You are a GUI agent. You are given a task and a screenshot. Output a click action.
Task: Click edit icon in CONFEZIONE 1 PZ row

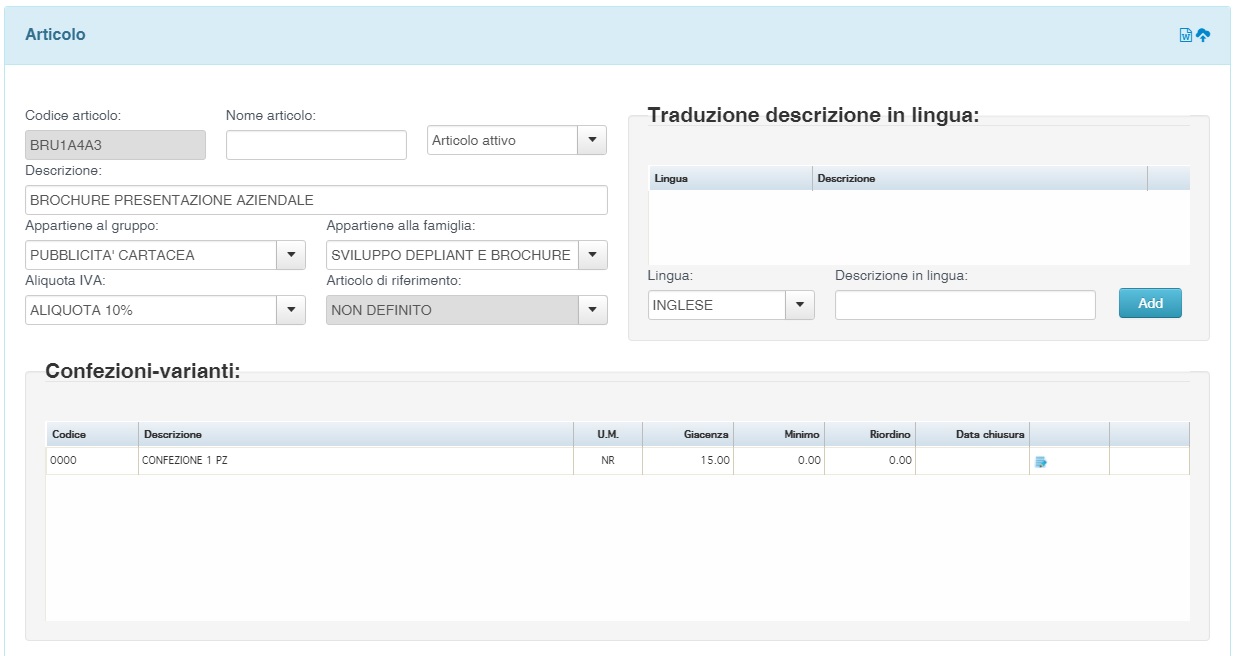(1041, 462)
